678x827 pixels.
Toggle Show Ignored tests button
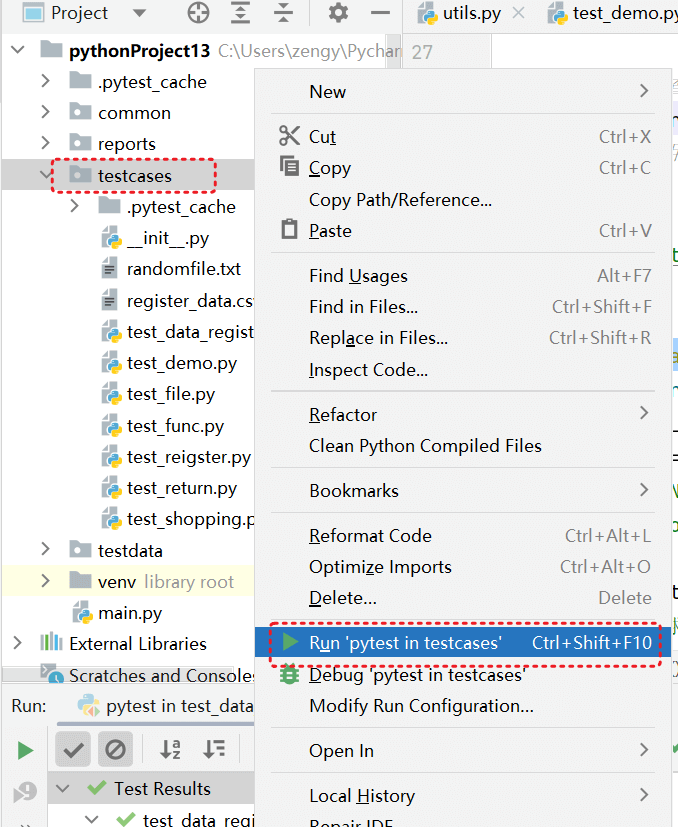pos(115,749)
